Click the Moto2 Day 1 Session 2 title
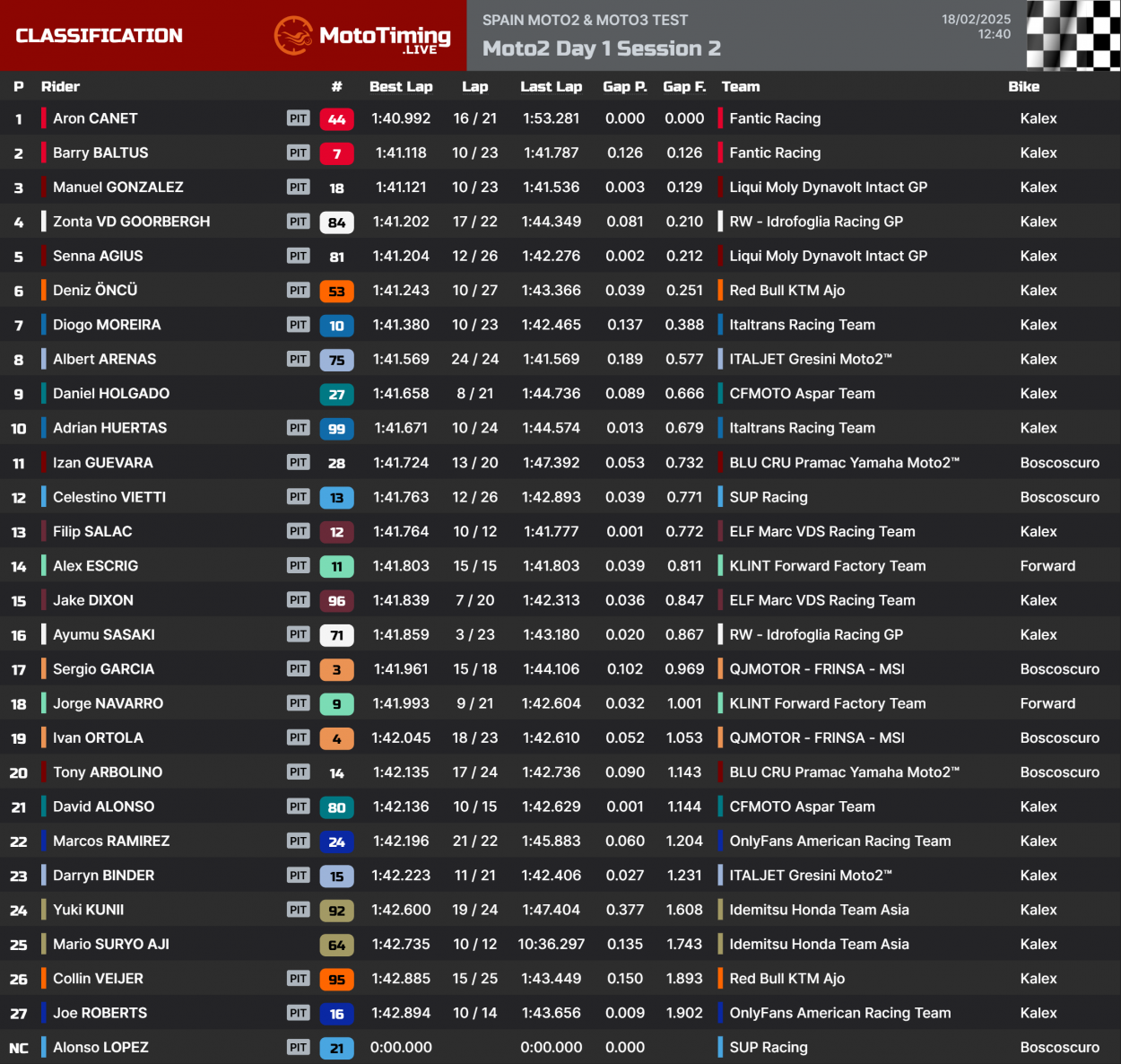The image size is (1121, 1064). [601, 48]
